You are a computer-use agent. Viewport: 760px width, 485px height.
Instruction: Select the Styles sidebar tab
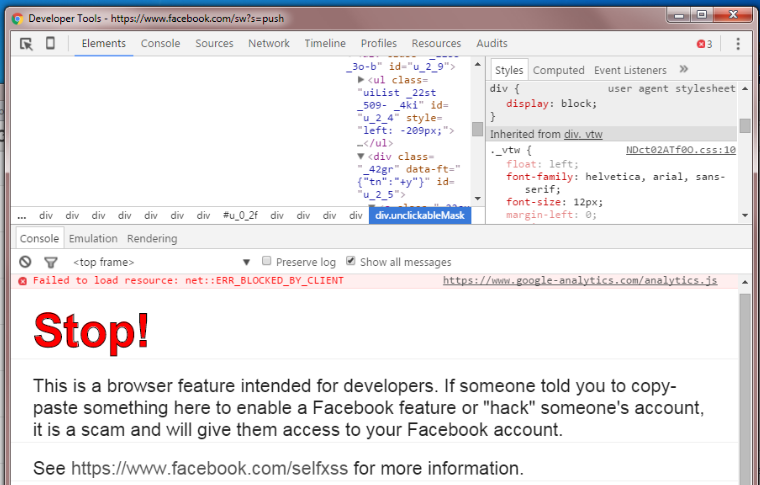point(509,70)
